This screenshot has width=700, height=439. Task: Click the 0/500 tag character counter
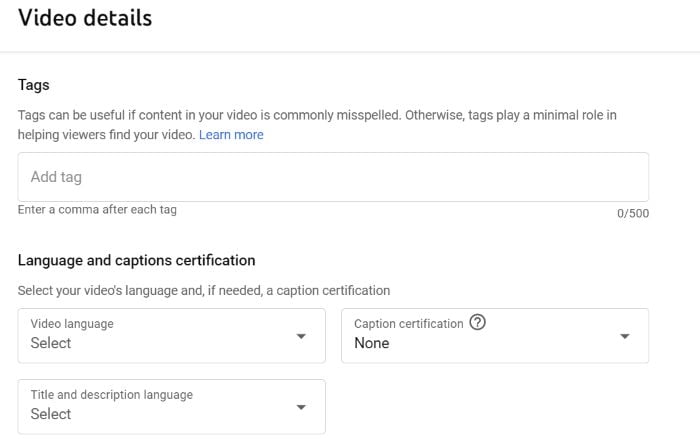633,213
